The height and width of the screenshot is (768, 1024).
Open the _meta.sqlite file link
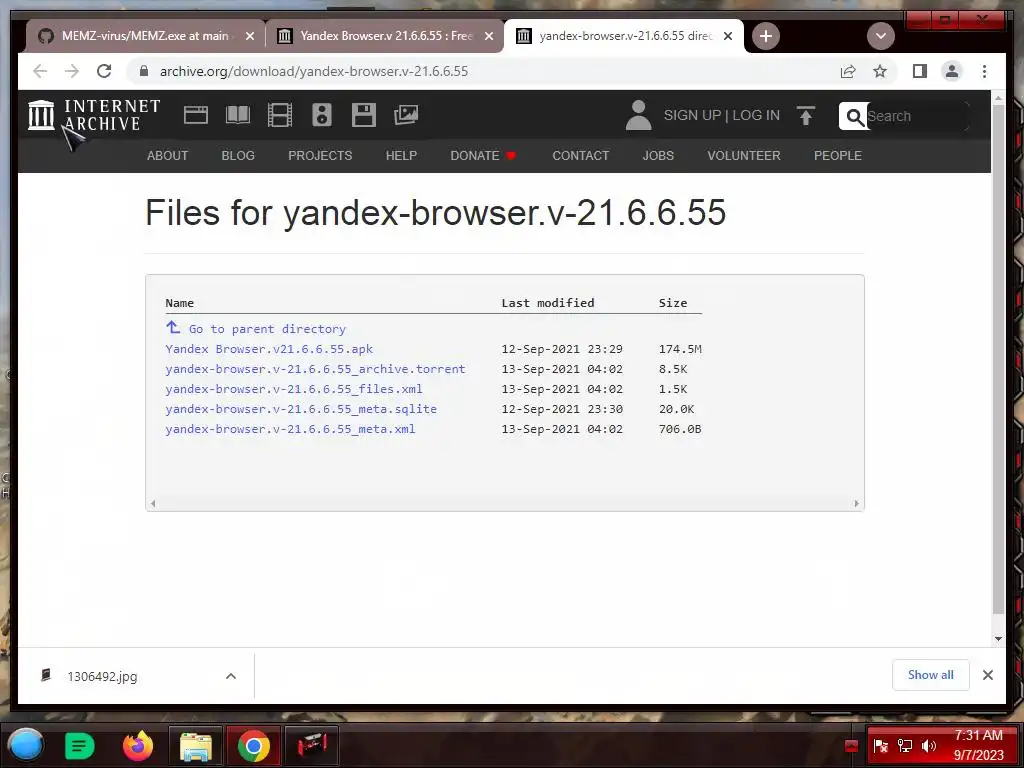[301, 409]
